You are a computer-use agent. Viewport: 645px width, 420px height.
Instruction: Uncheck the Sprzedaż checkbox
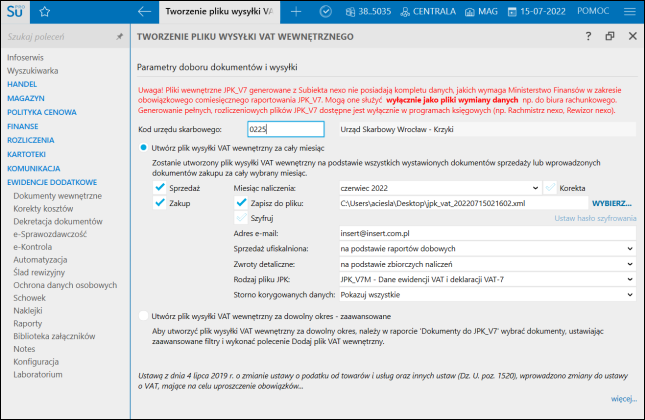coord(160,188)
